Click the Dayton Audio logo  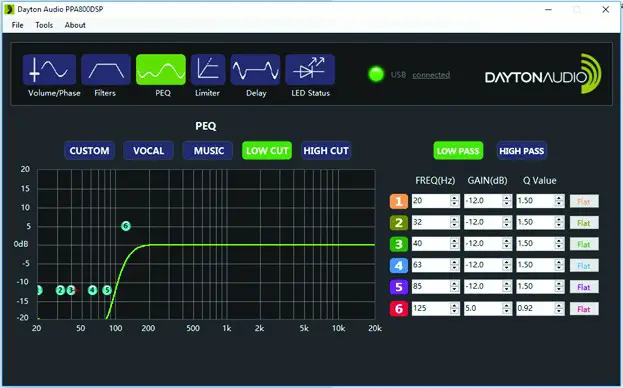[543, 74]
